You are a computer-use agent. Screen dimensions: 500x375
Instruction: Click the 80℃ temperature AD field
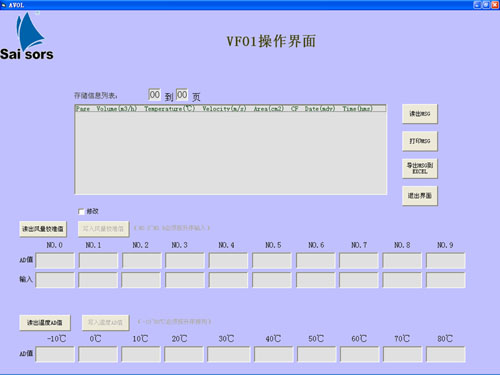tap(445, 354)
